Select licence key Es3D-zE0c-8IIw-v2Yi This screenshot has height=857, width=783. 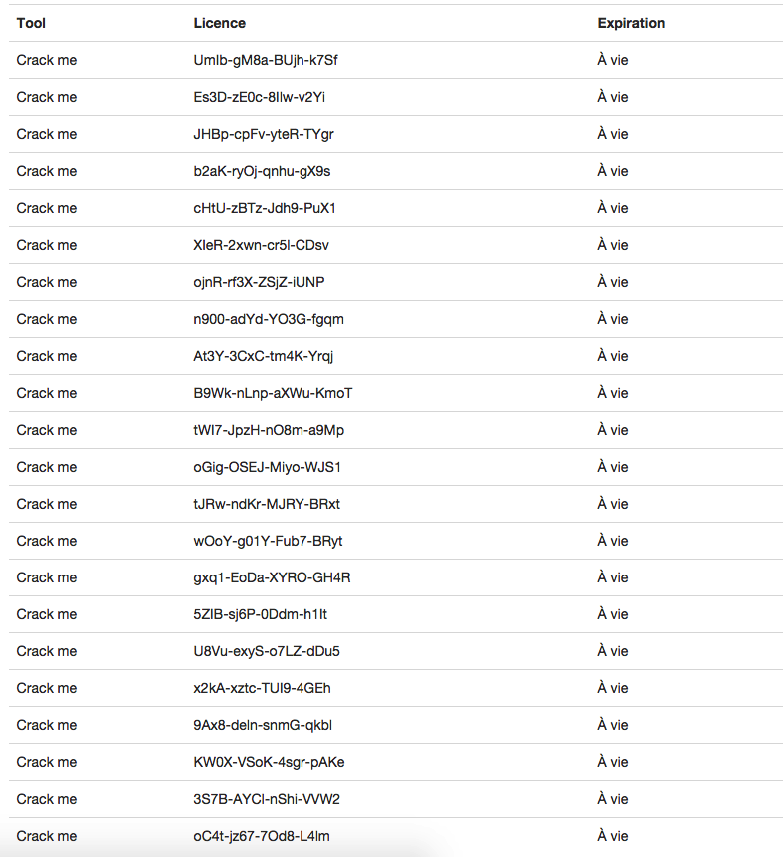coord(259,97)
